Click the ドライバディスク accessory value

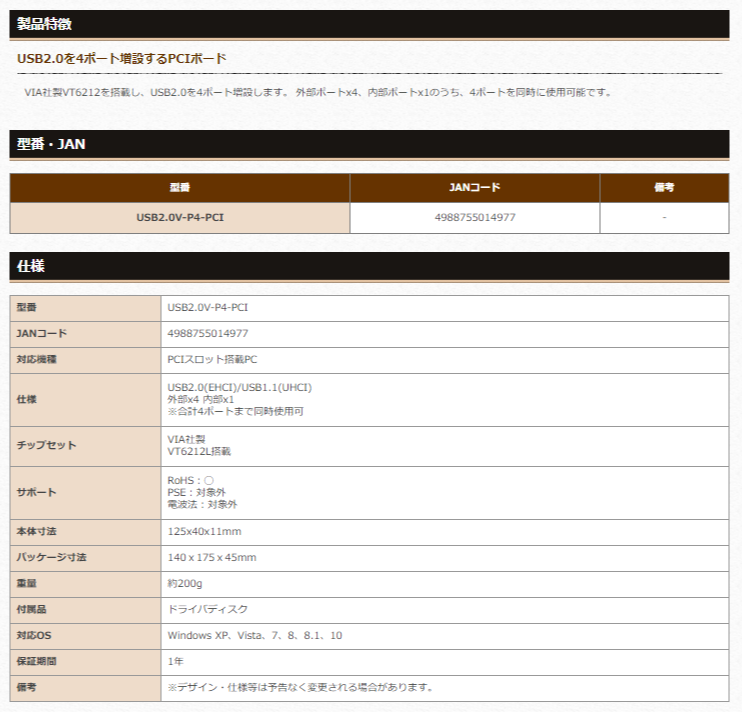207,609
